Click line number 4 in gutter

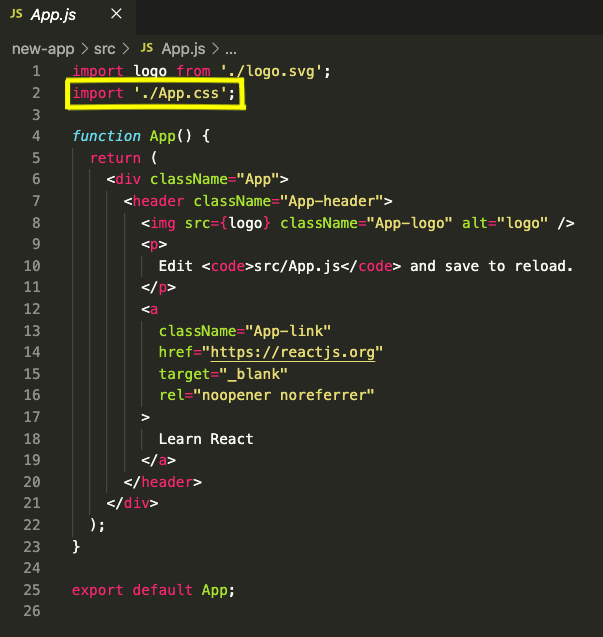(x=36, y=136)
